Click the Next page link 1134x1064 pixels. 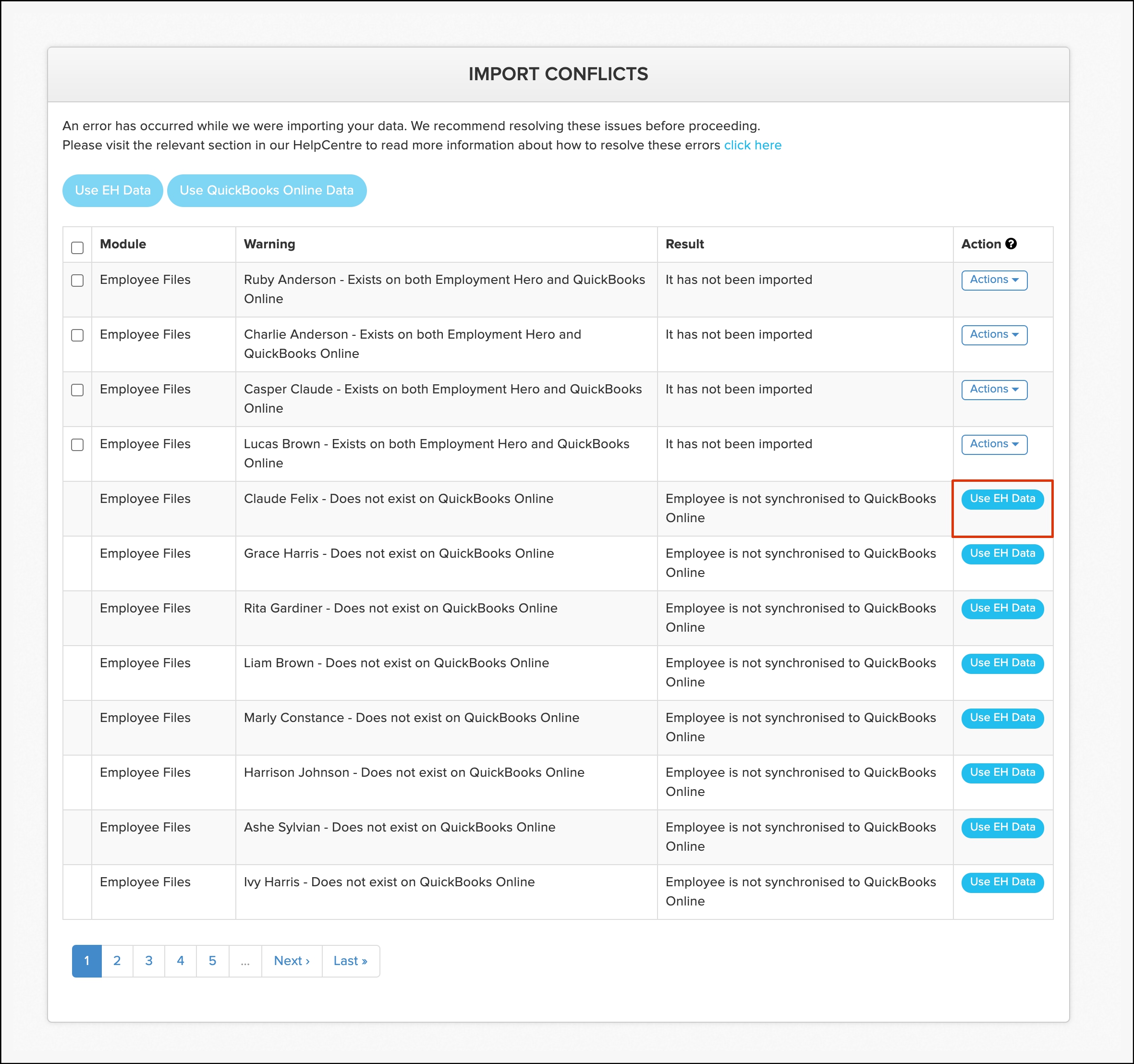click(x=292, y=961)
